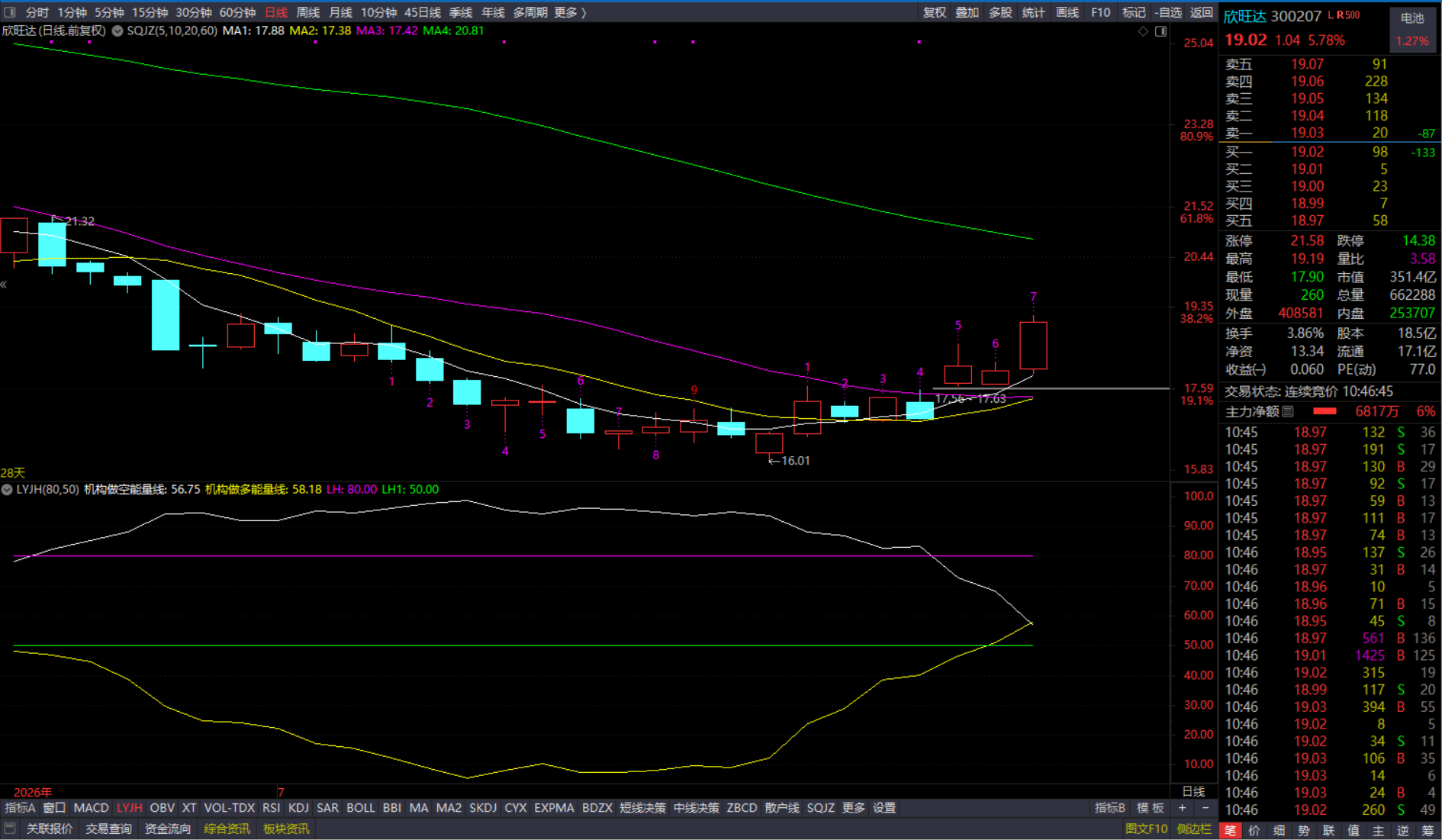
Task: Open the SQJZ indicator dropdown arrow
Action: click(x=117, y=31)
